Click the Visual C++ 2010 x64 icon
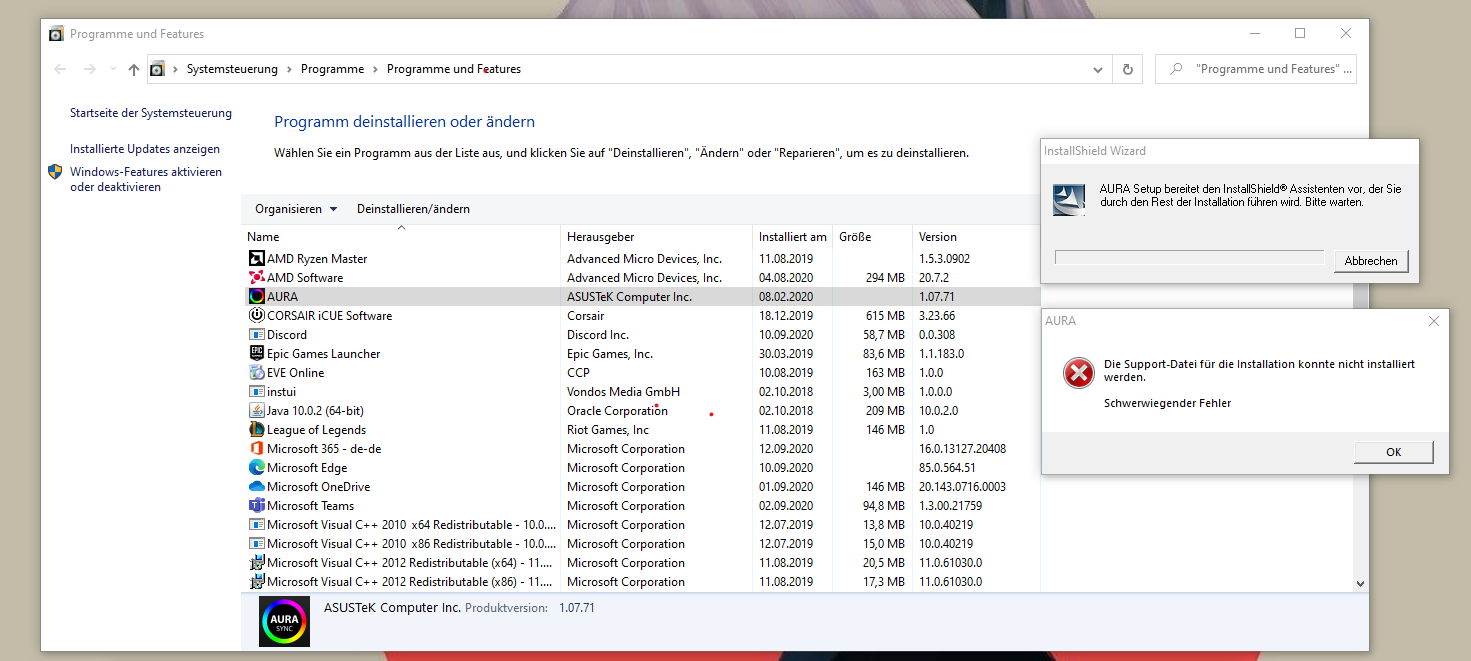This screenshot has width=1471, height=661. 256,525
